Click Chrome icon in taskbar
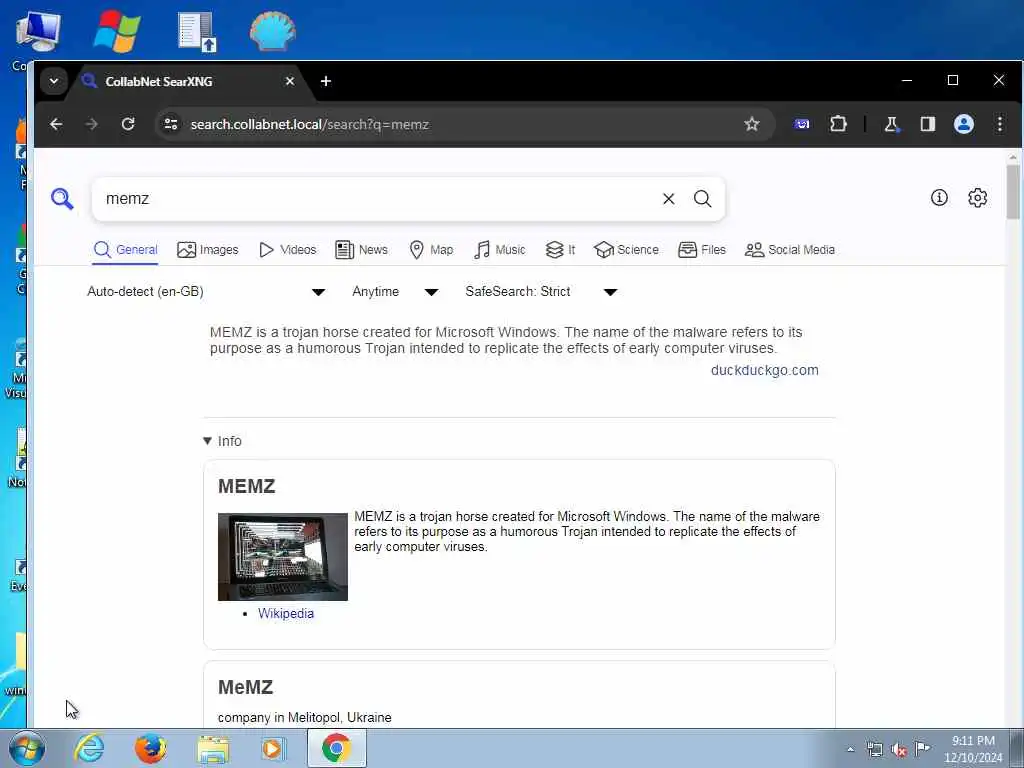 (336, 748)
